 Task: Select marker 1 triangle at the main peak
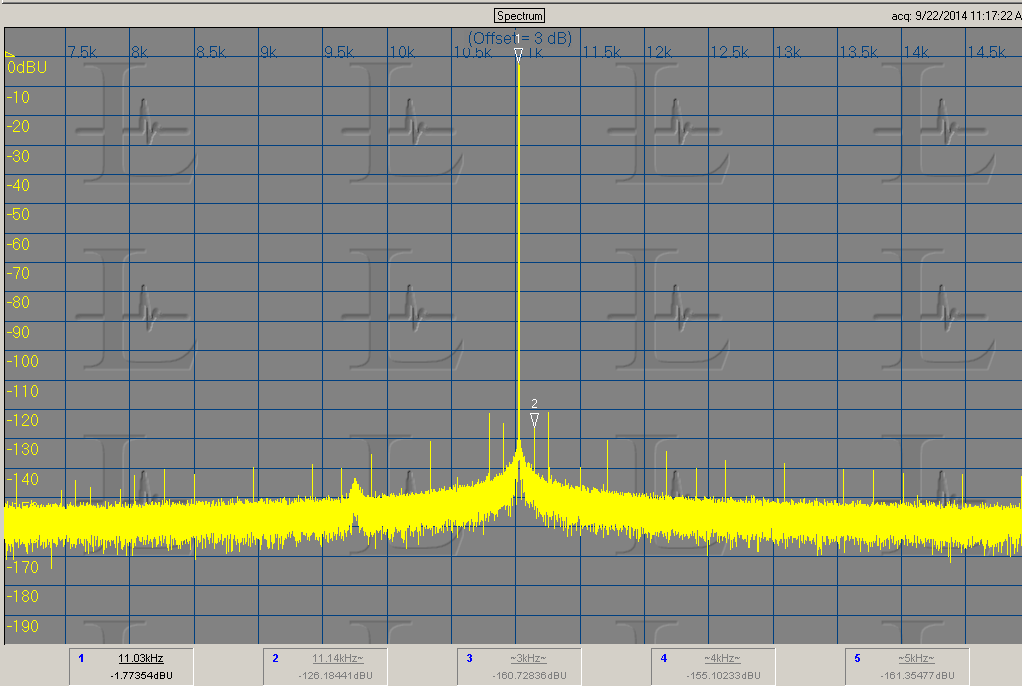click(518, 55)
